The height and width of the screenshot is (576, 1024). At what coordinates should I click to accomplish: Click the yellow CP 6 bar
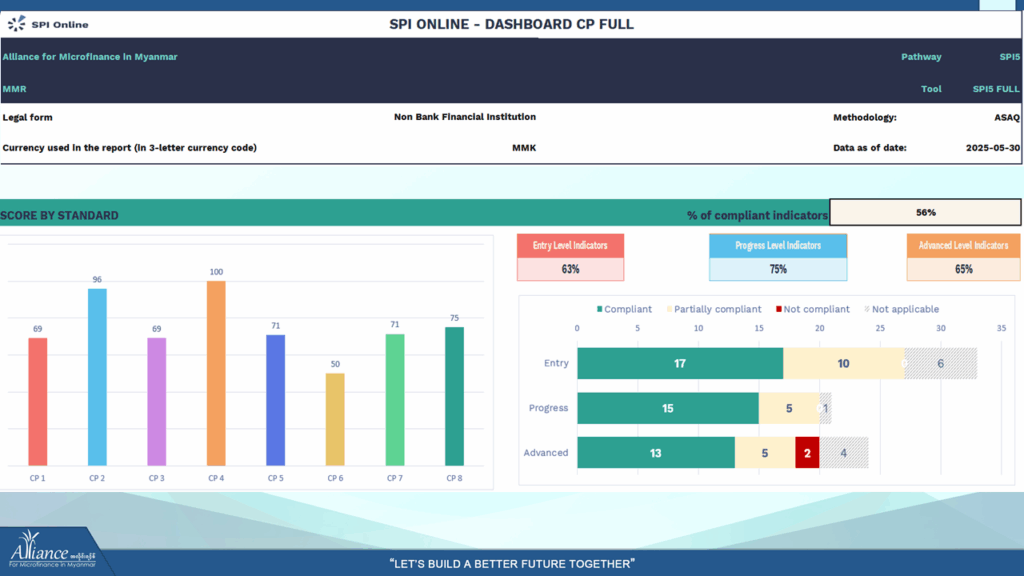point(335,419)
